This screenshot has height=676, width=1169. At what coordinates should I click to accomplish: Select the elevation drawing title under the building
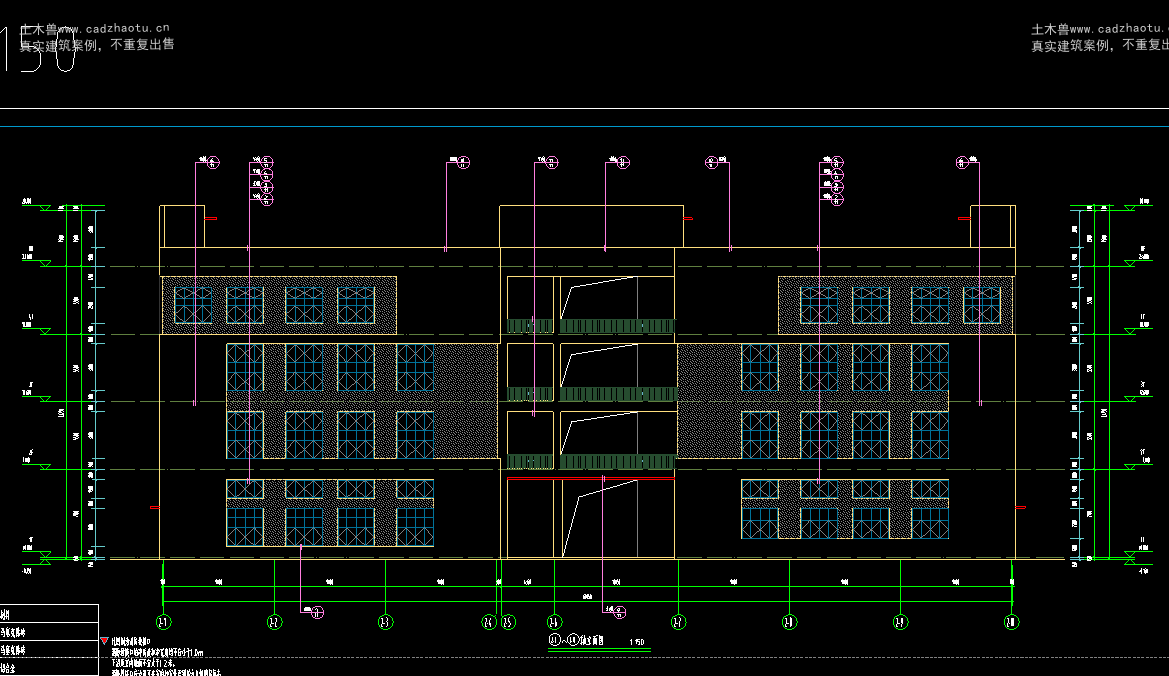click(x=576, y=640)
